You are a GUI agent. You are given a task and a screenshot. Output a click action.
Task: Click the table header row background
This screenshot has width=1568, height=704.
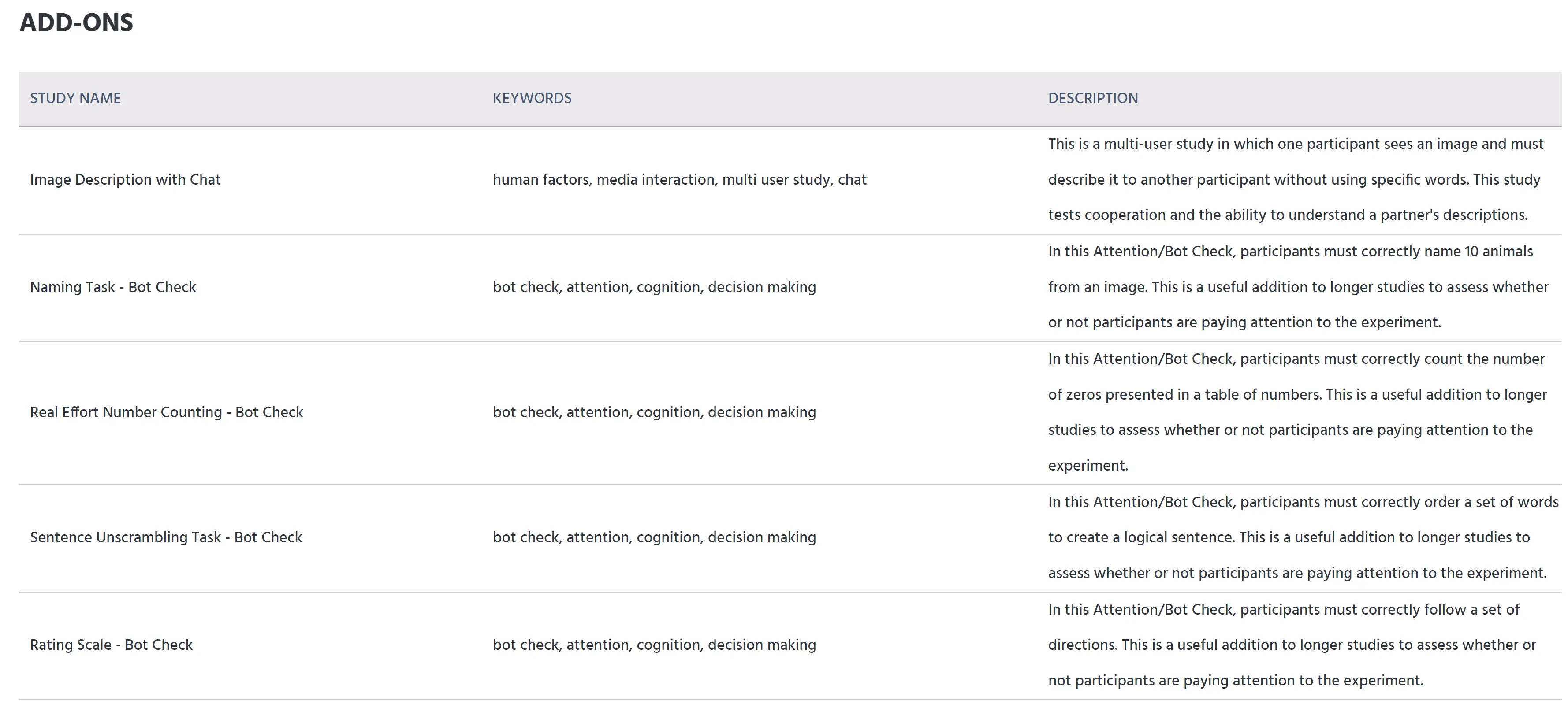790,99
